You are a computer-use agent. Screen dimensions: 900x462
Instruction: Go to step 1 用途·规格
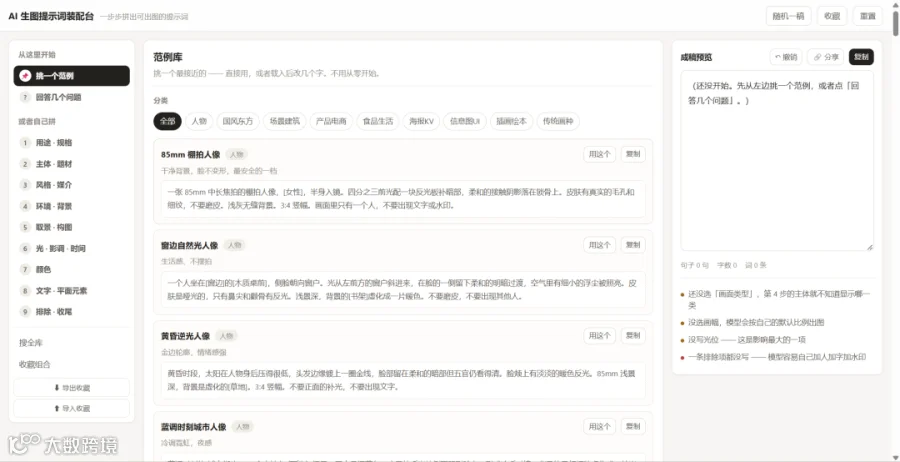72,143
